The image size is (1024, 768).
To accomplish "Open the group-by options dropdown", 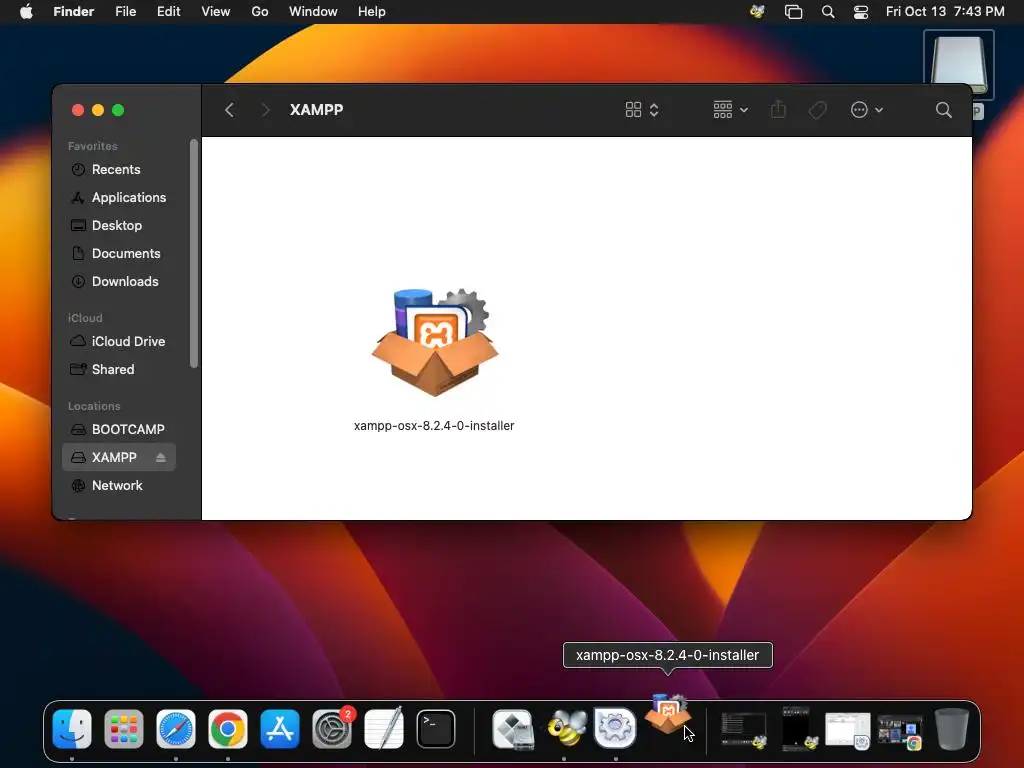I will coord(730,110).
